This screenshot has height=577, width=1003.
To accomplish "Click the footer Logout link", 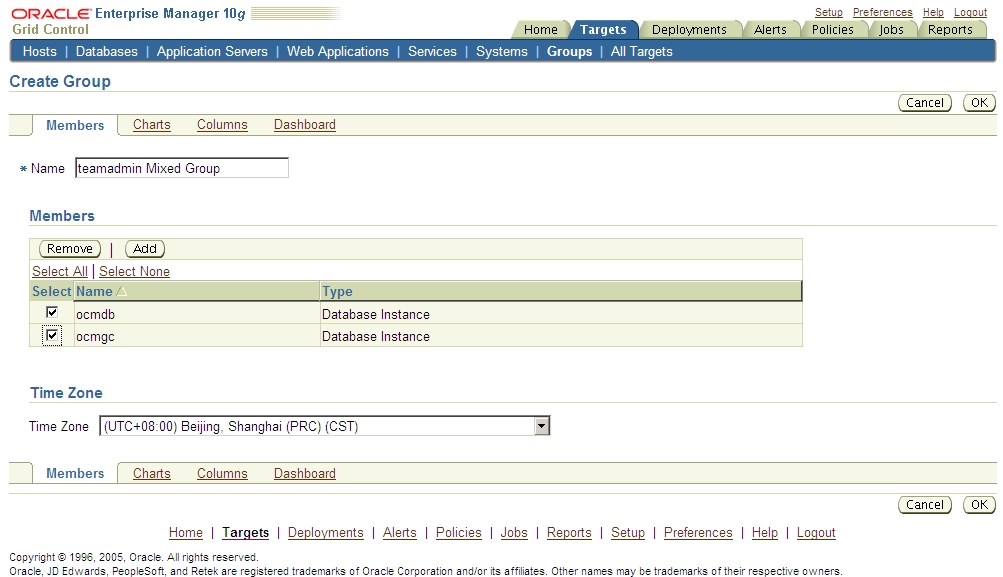I will pyautogui.click(x=816, y=533).
